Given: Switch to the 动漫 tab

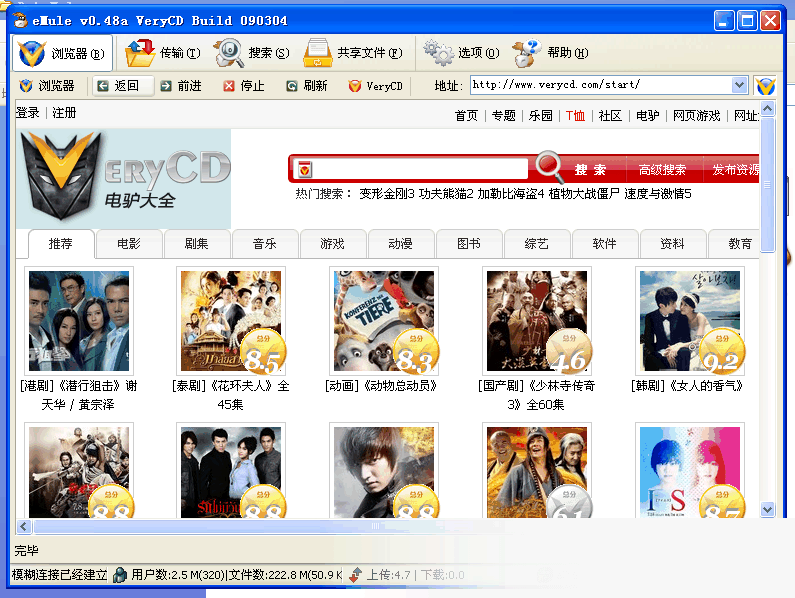Looking at the screenshot, I should pyautogui.click(x=401, y=244).
